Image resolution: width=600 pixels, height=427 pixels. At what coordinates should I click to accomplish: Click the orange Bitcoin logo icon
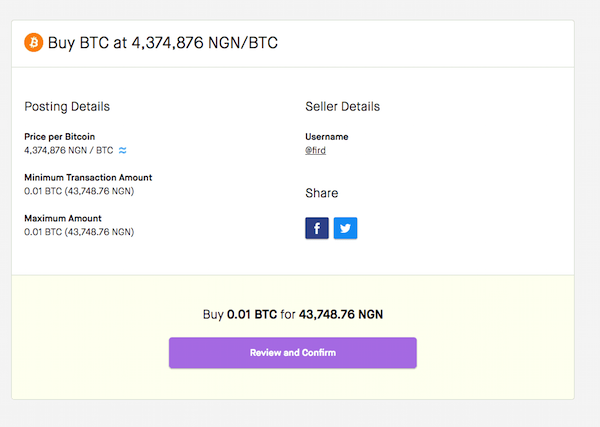(34, 42)
